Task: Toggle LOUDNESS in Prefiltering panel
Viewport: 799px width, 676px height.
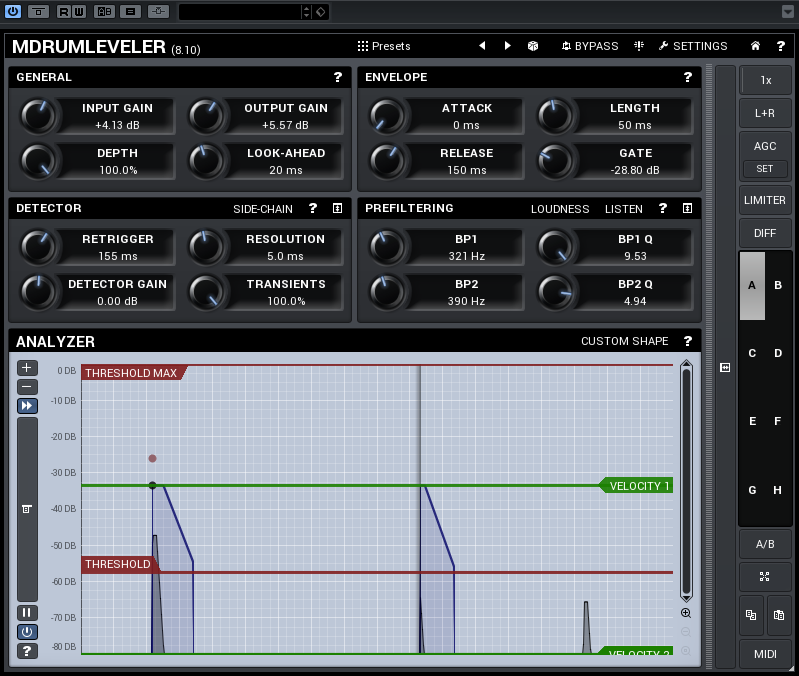Action: [x=560, y=209]
